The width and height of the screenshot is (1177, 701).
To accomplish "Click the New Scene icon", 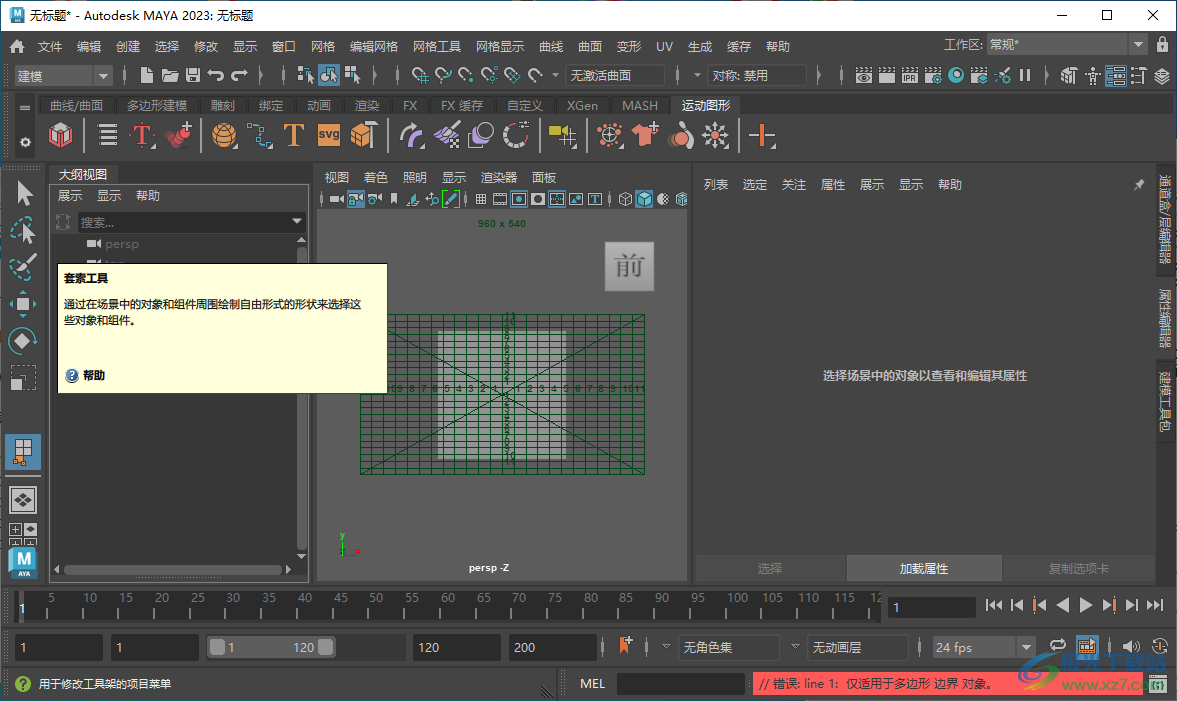I will [147, 75].
